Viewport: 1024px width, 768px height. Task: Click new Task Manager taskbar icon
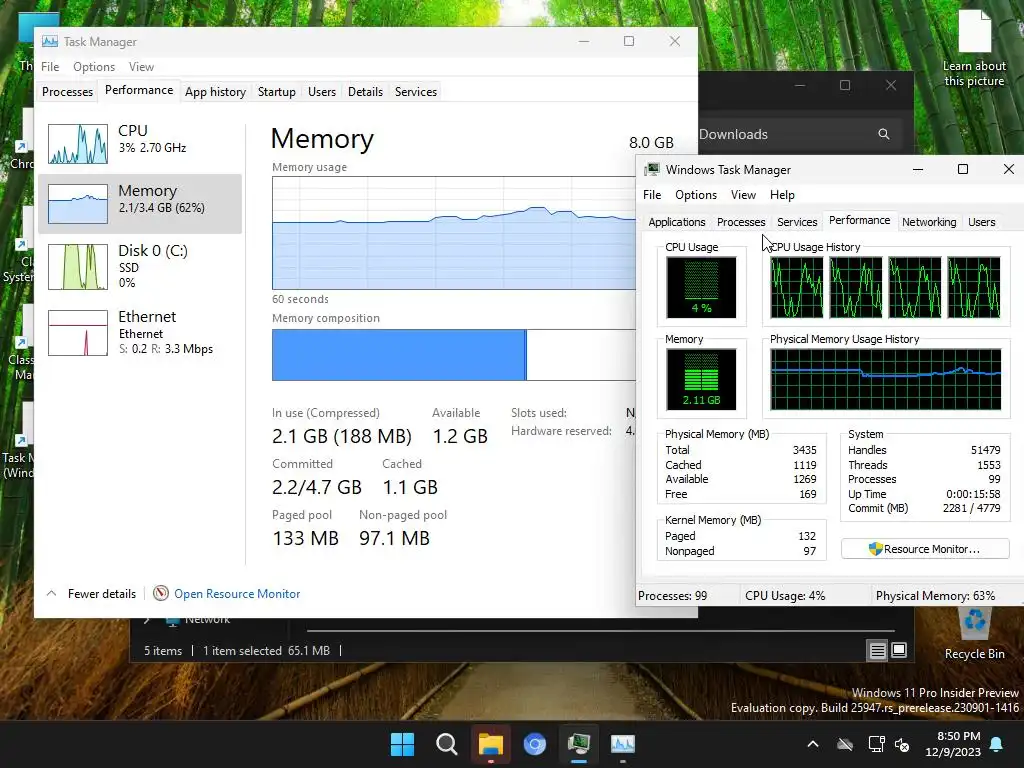622,744
